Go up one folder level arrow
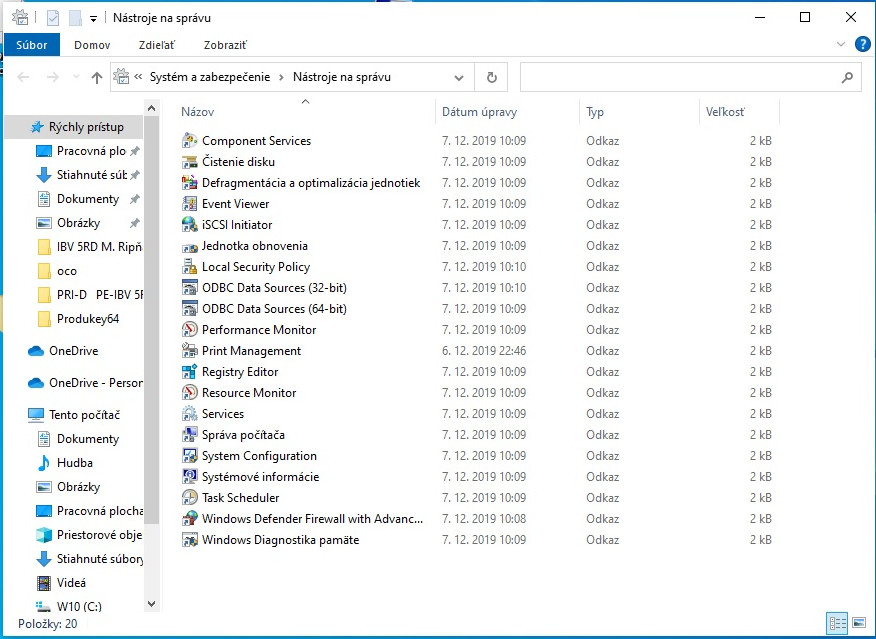This screenshot has height=639, width=876. (x=97, y=78)
